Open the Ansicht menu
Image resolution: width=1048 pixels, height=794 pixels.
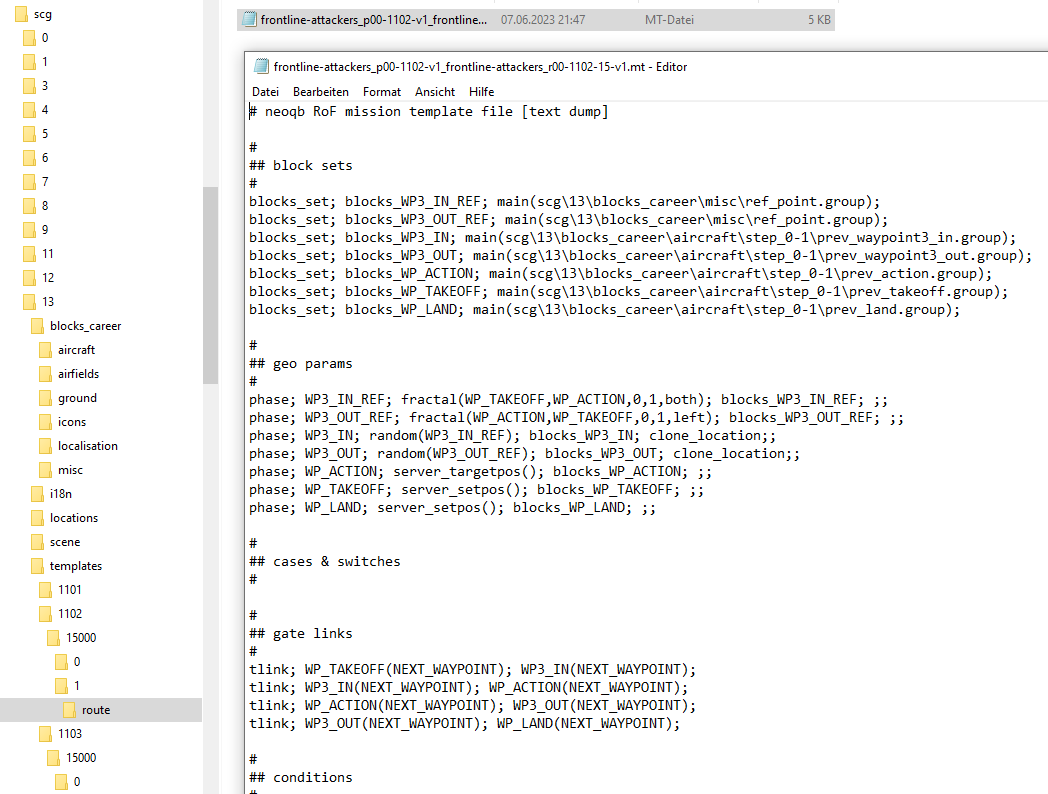[x=434, y=92]
